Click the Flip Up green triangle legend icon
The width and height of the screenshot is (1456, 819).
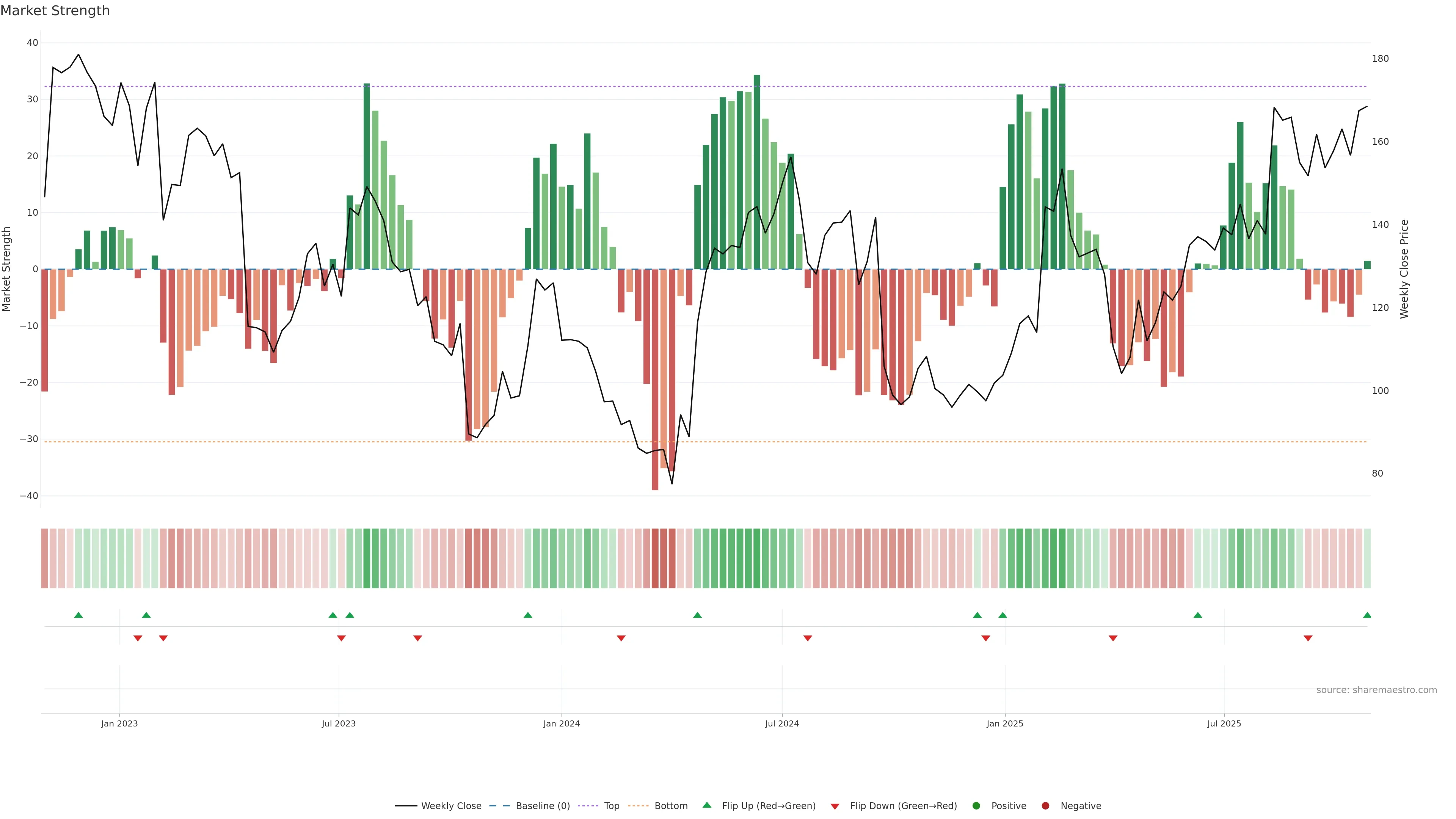706,805
